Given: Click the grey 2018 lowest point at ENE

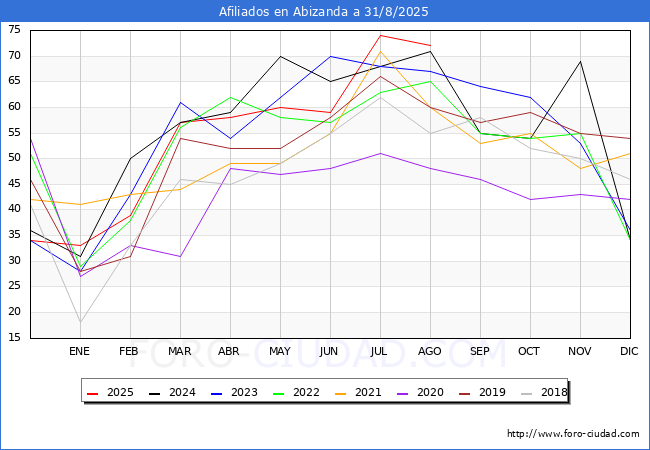Looking at the screenshot, I should pyautogui.click(x=80, y=323).
